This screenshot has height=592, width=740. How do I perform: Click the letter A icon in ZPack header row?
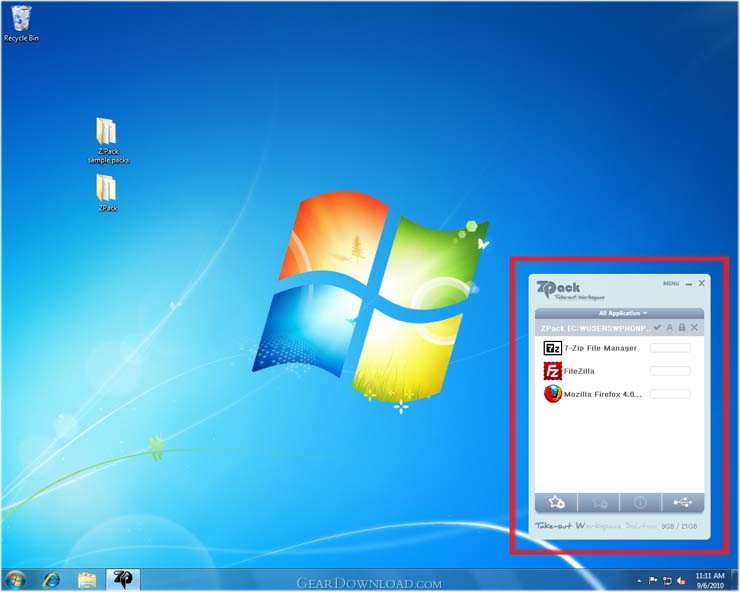tap(670, 327)
